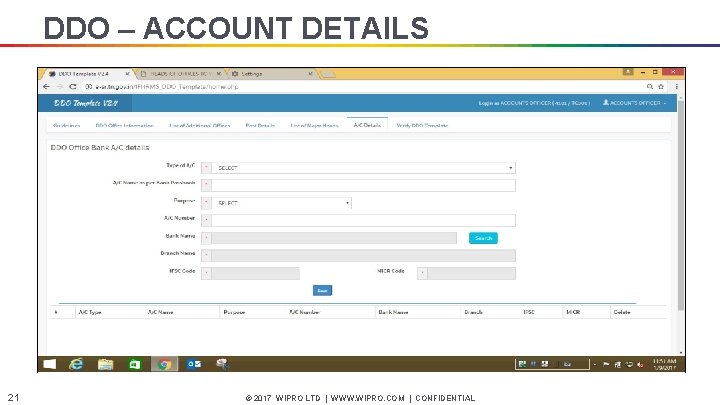Switch to the DDO Office Information tab
The height and width of the screenshot is (405, 720).
click(x=124, y=125)
